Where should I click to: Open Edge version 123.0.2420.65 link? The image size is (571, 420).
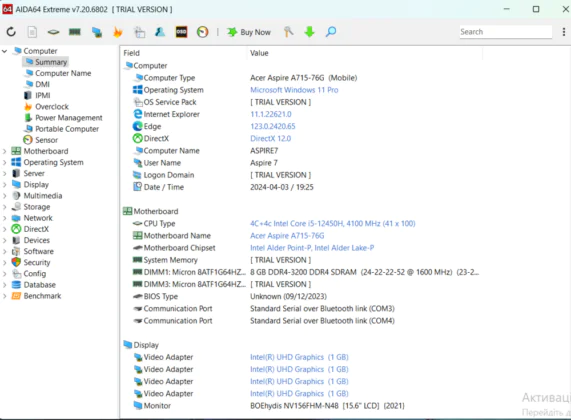coord(273,126)
